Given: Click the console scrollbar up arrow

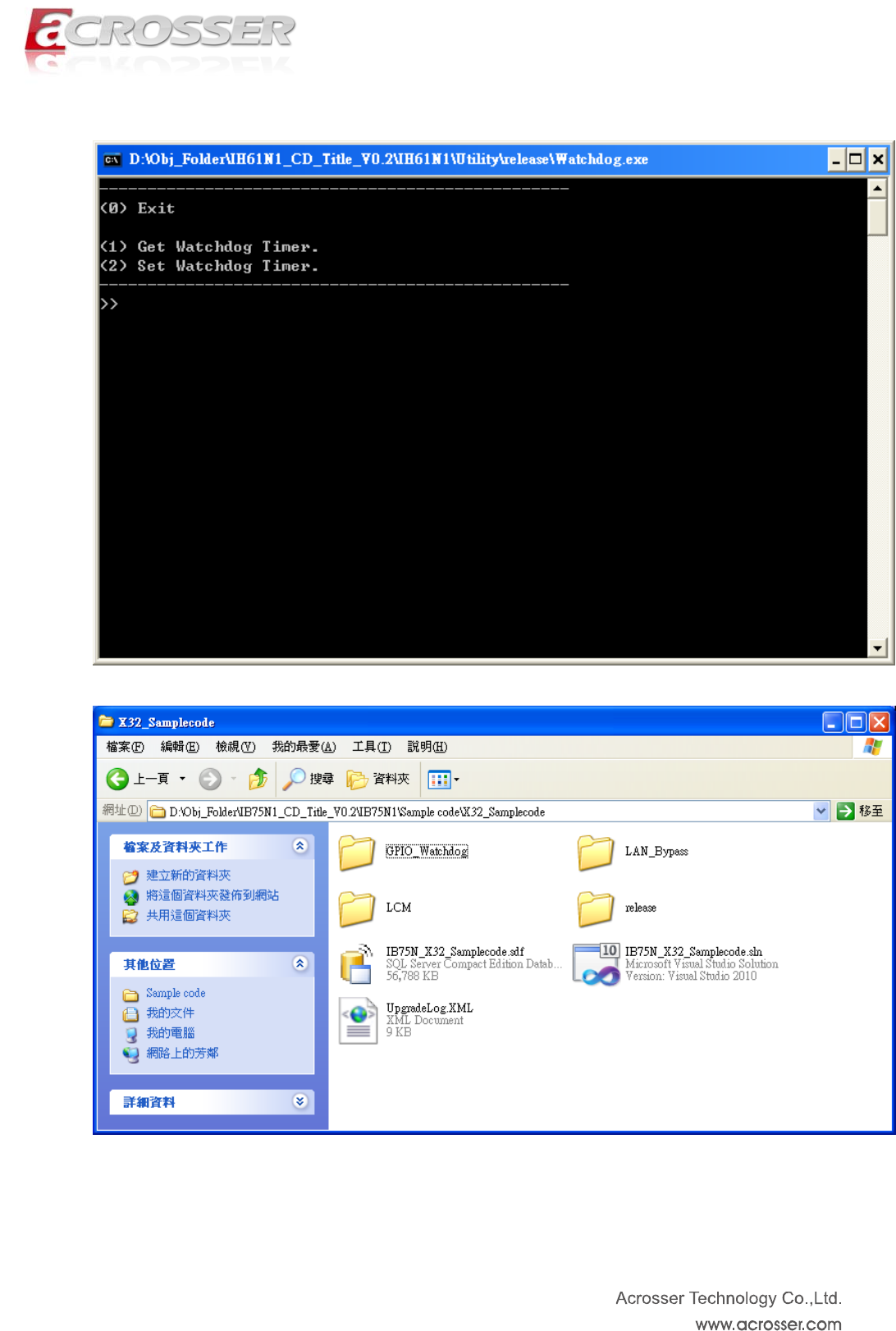Looking at the screenshot, I should coord(877,188).
